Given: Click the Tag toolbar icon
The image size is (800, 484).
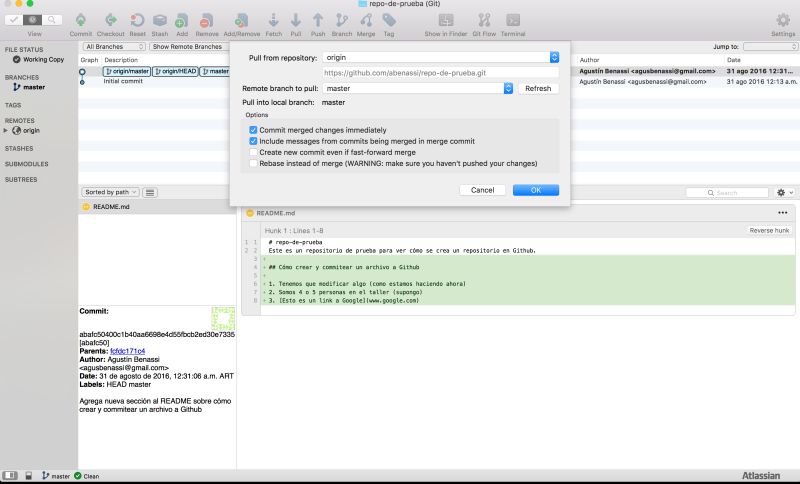Looking at the screenshot, I should point(389,21).
